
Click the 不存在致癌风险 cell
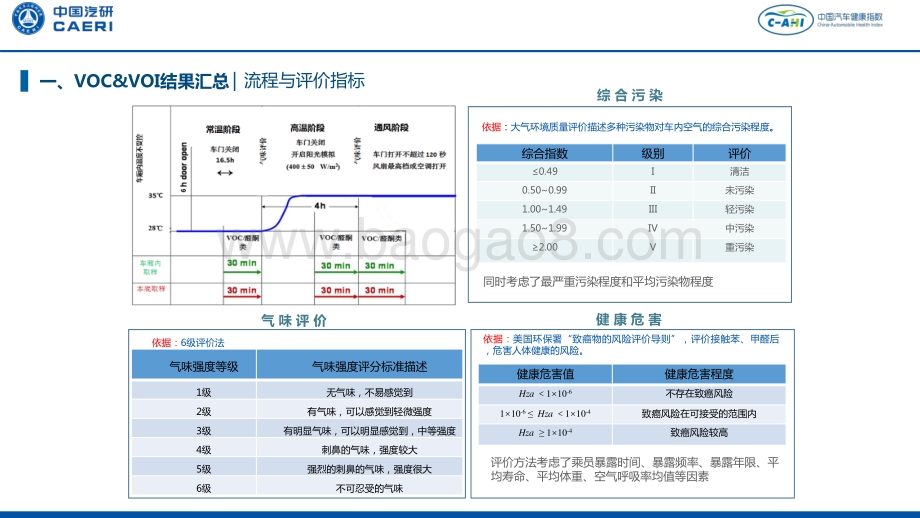coord(699,394)
